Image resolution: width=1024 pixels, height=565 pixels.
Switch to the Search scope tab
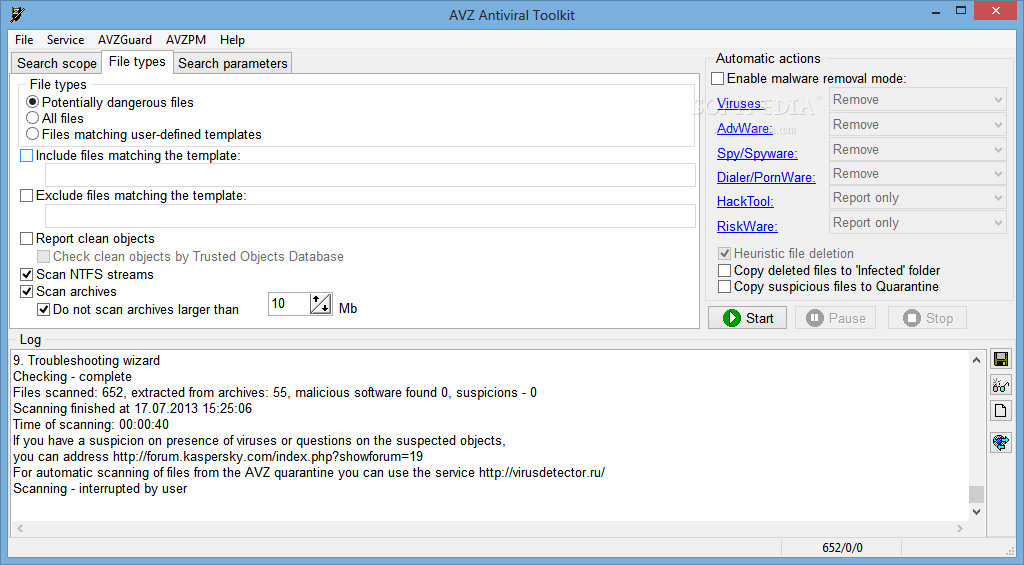[57, 63]
